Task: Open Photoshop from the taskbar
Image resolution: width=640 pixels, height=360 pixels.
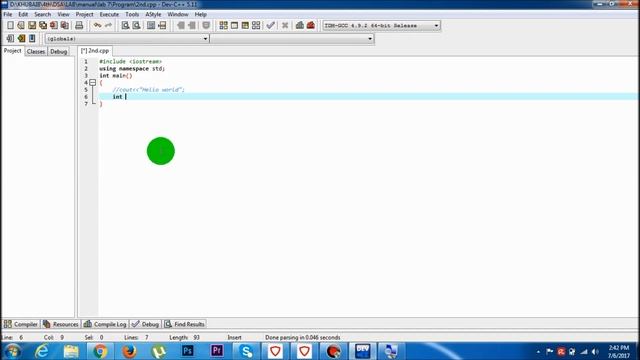Action: [x=188, y=351]
